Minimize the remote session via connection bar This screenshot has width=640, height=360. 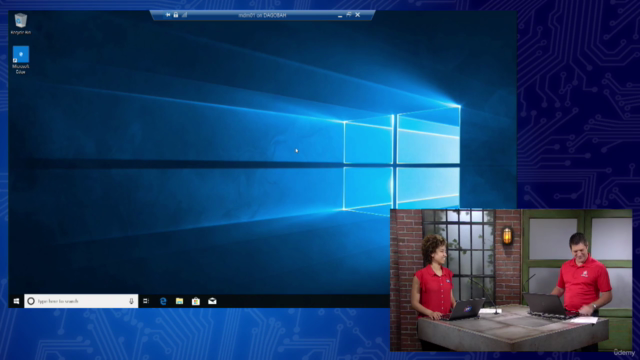[340, 15]
